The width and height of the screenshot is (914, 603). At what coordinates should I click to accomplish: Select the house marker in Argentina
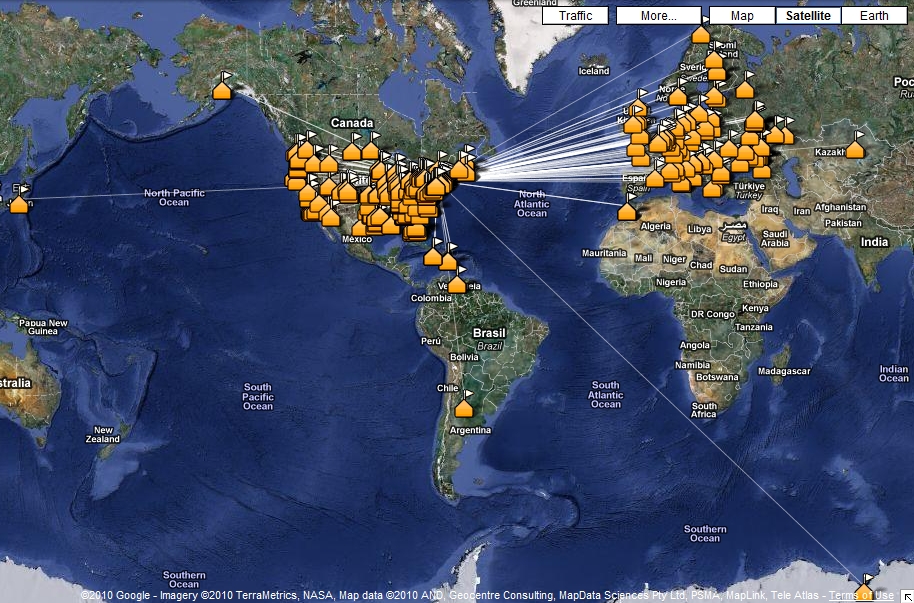pos(464,408)
